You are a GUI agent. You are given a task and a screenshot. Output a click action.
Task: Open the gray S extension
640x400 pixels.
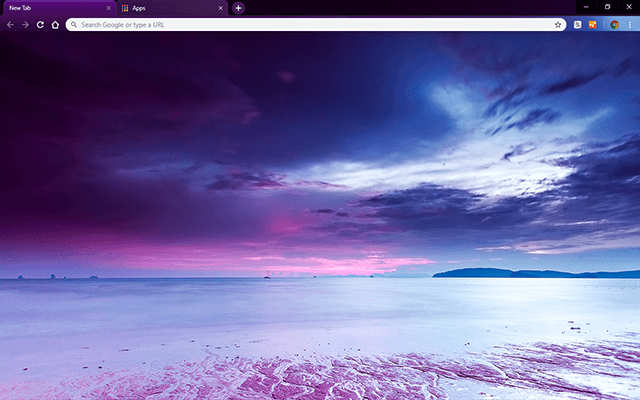579,24
